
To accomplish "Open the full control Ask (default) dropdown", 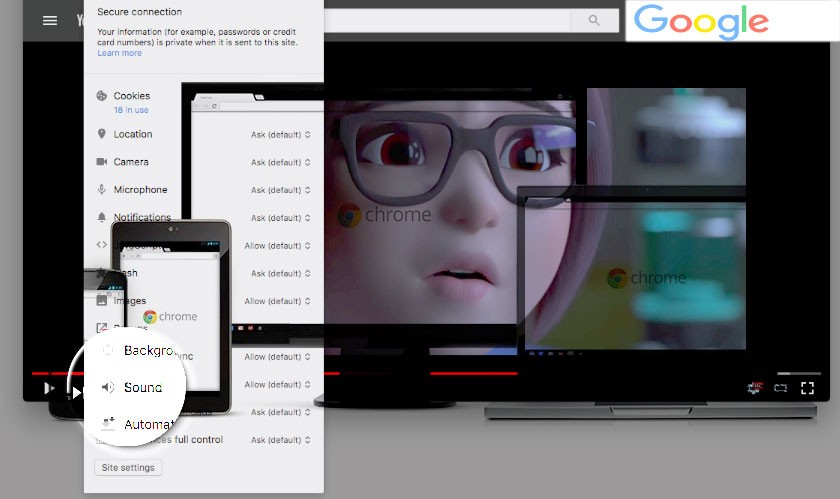I will pyautogui.click(x=281, y=440).
